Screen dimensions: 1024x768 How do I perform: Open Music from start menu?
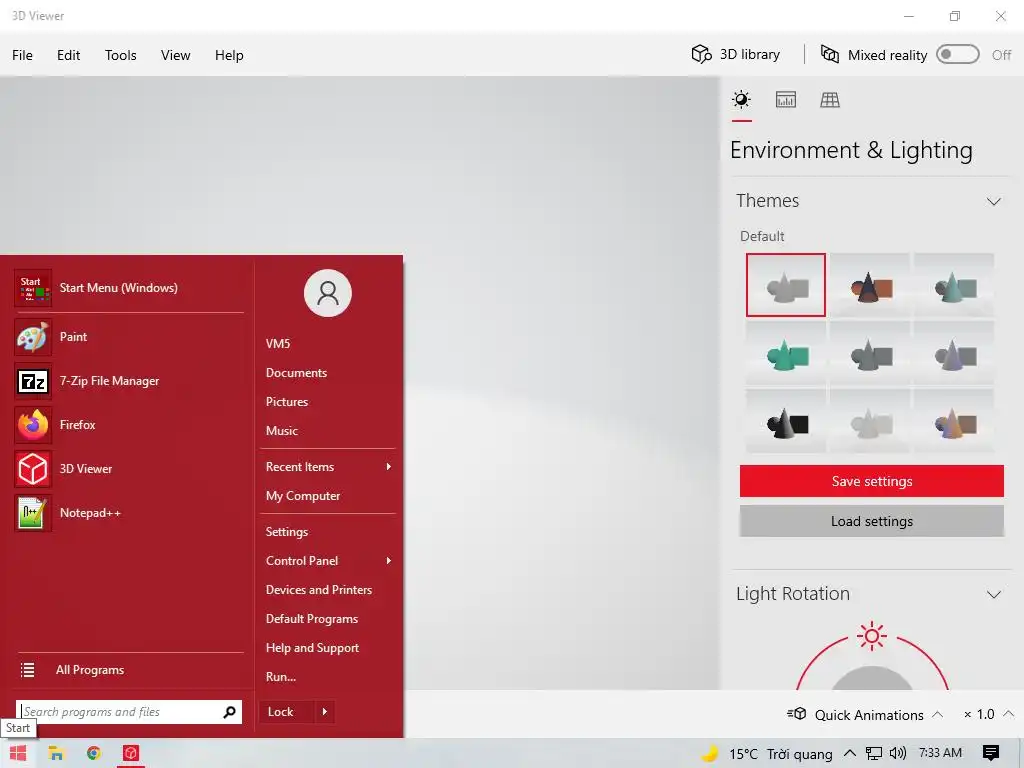pos(281,431)
